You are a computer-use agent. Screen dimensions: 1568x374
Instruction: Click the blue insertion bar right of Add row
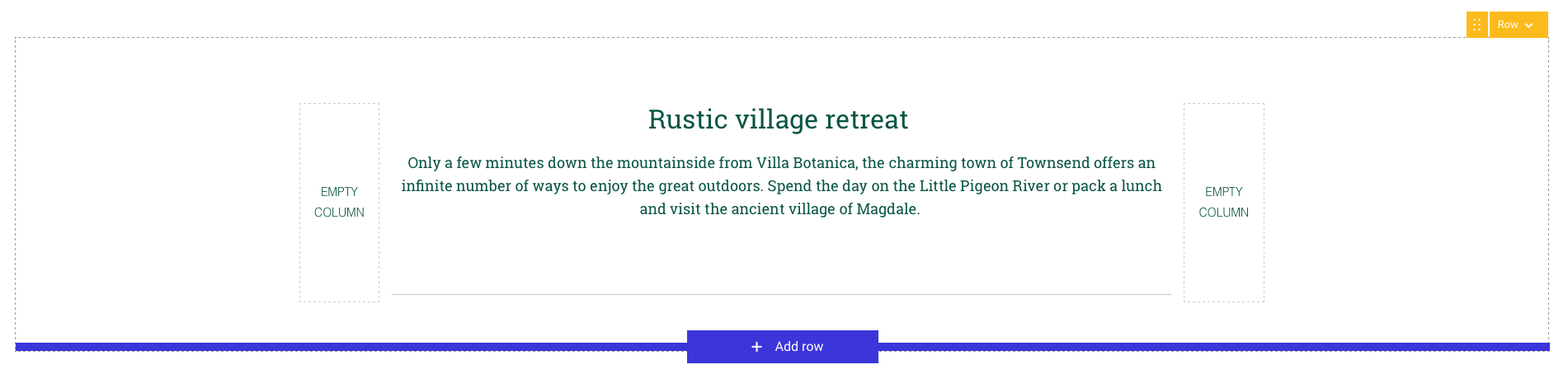(1213, 347)
